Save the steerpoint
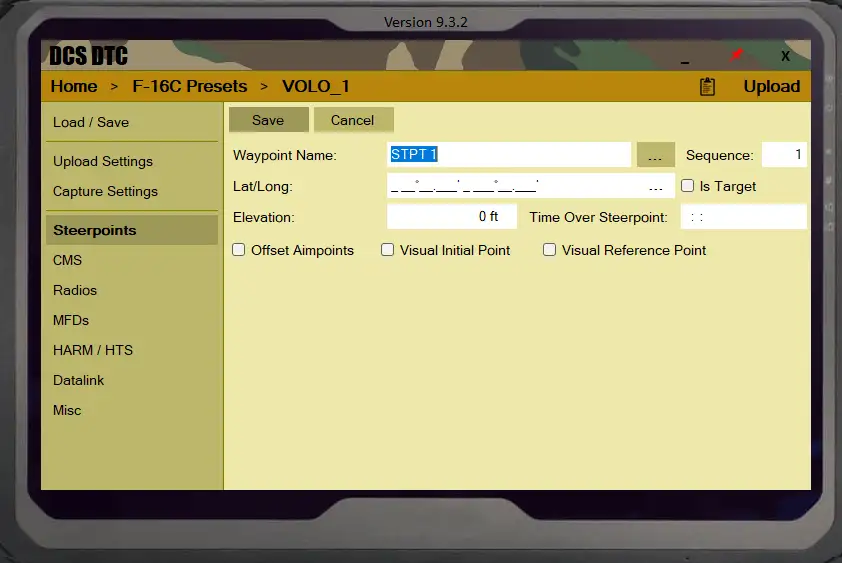This screenshot has width=842, height=563. 268,120
